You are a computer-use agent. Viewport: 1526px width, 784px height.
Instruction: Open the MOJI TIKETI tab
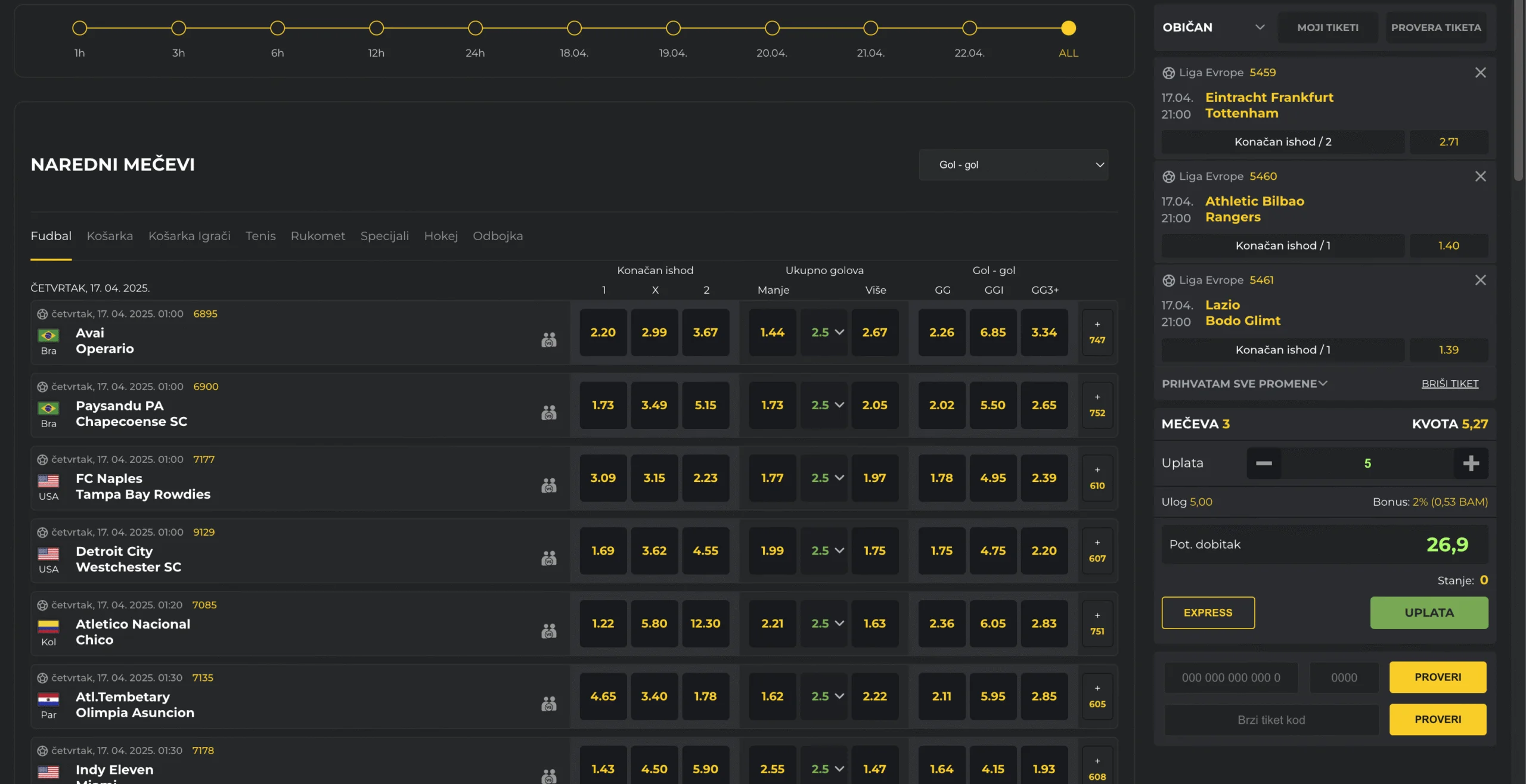[1328, 27]
